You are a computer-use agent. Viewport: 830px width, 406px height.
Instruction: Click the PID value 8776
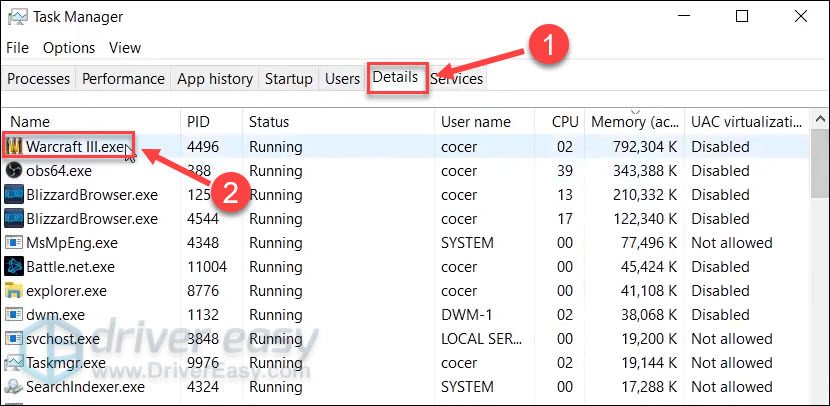point(203,291)
